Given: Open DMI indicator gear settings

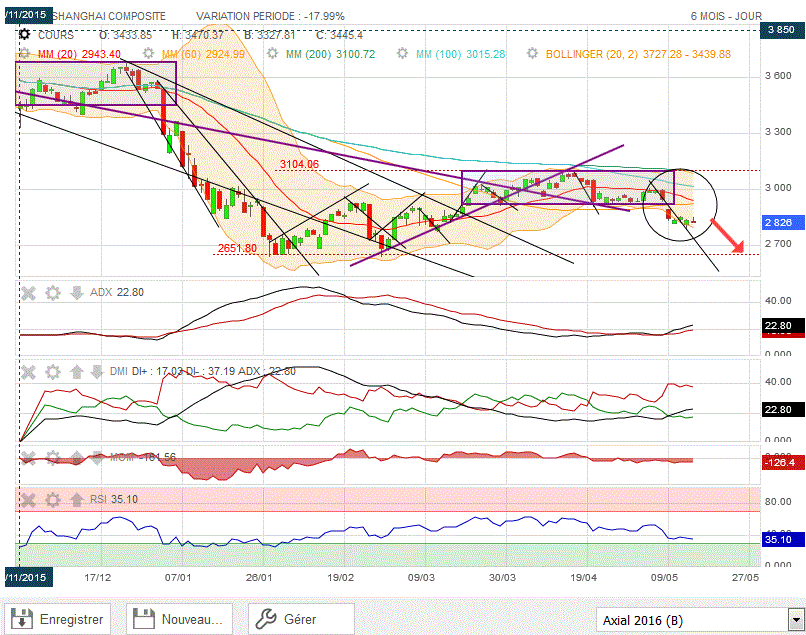Looking at the screenshot, I should (x=52, y=372).
